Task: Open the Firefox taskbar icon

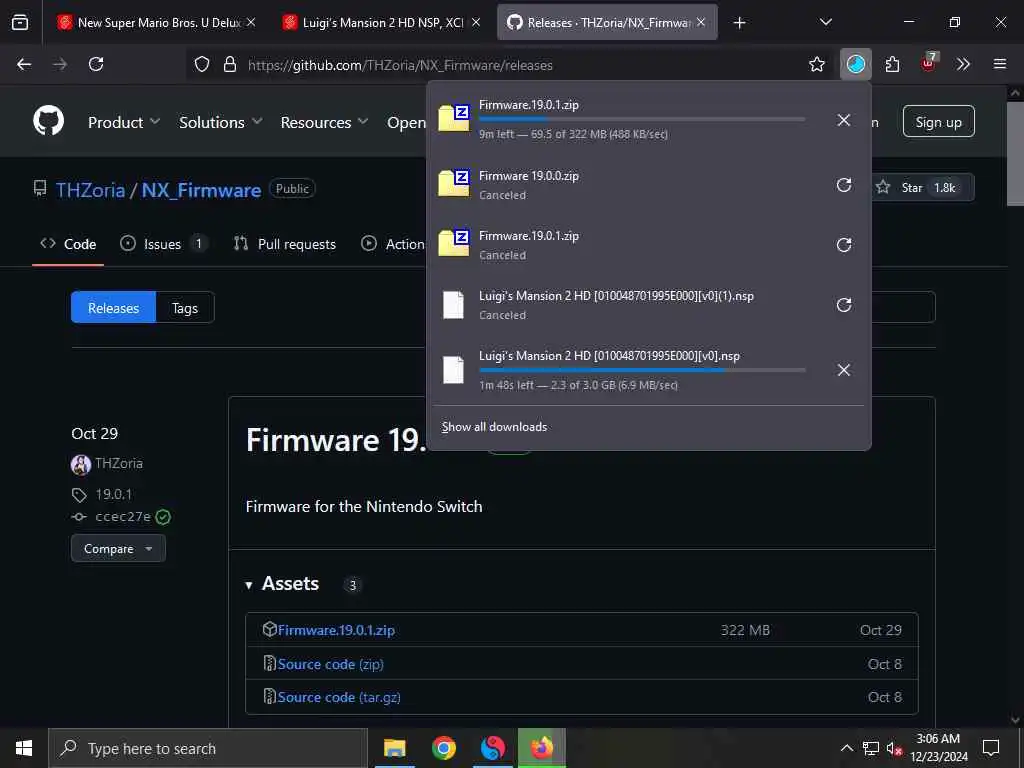Action: coord(541,748)
